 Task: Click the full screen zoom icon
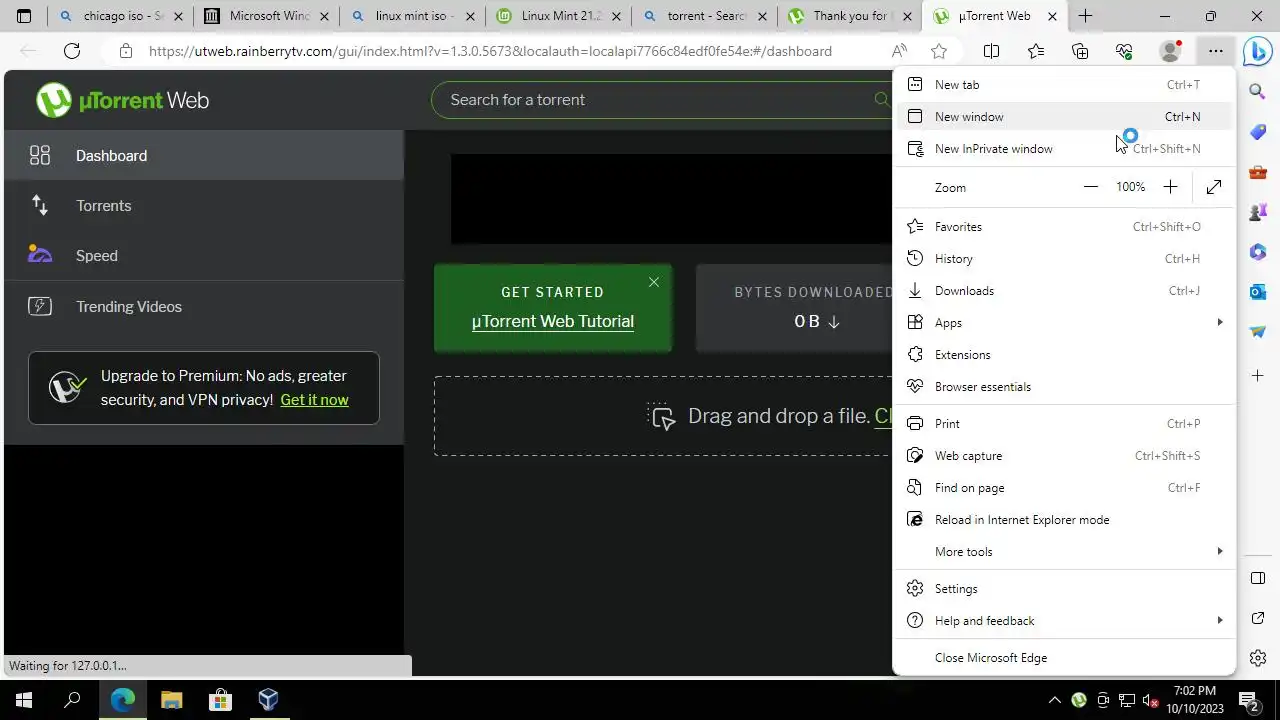1214,187
